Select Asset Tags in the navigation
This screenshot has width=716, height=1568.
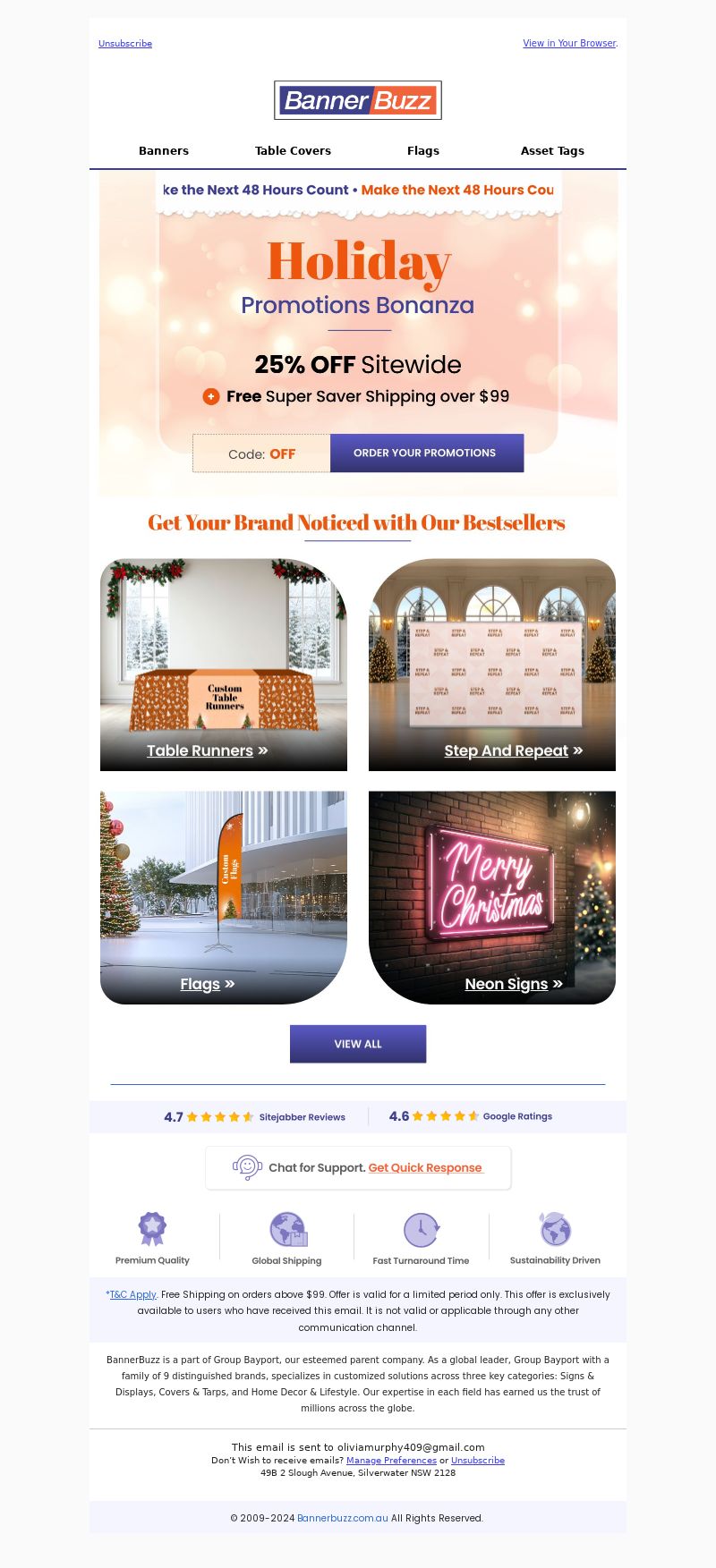click(552, 150)
